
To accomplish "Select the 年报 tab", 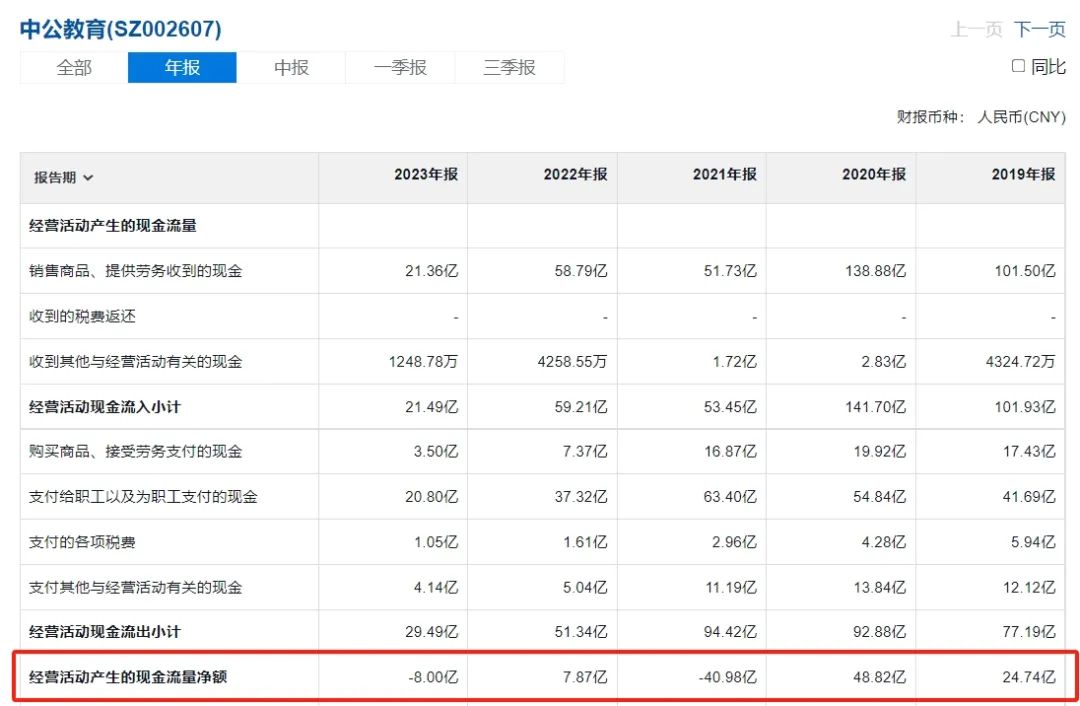I will coord(183,68).
